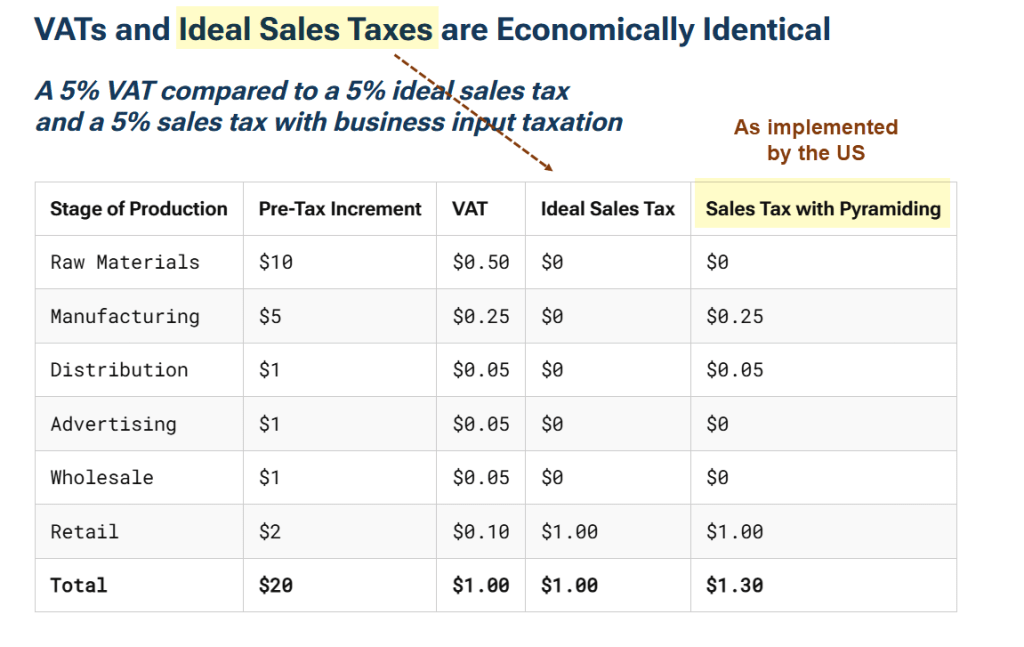Click the $0.10 Retail VAT cell
The width and height of the screenshot is (1024, 647).
tap(481, 532)
